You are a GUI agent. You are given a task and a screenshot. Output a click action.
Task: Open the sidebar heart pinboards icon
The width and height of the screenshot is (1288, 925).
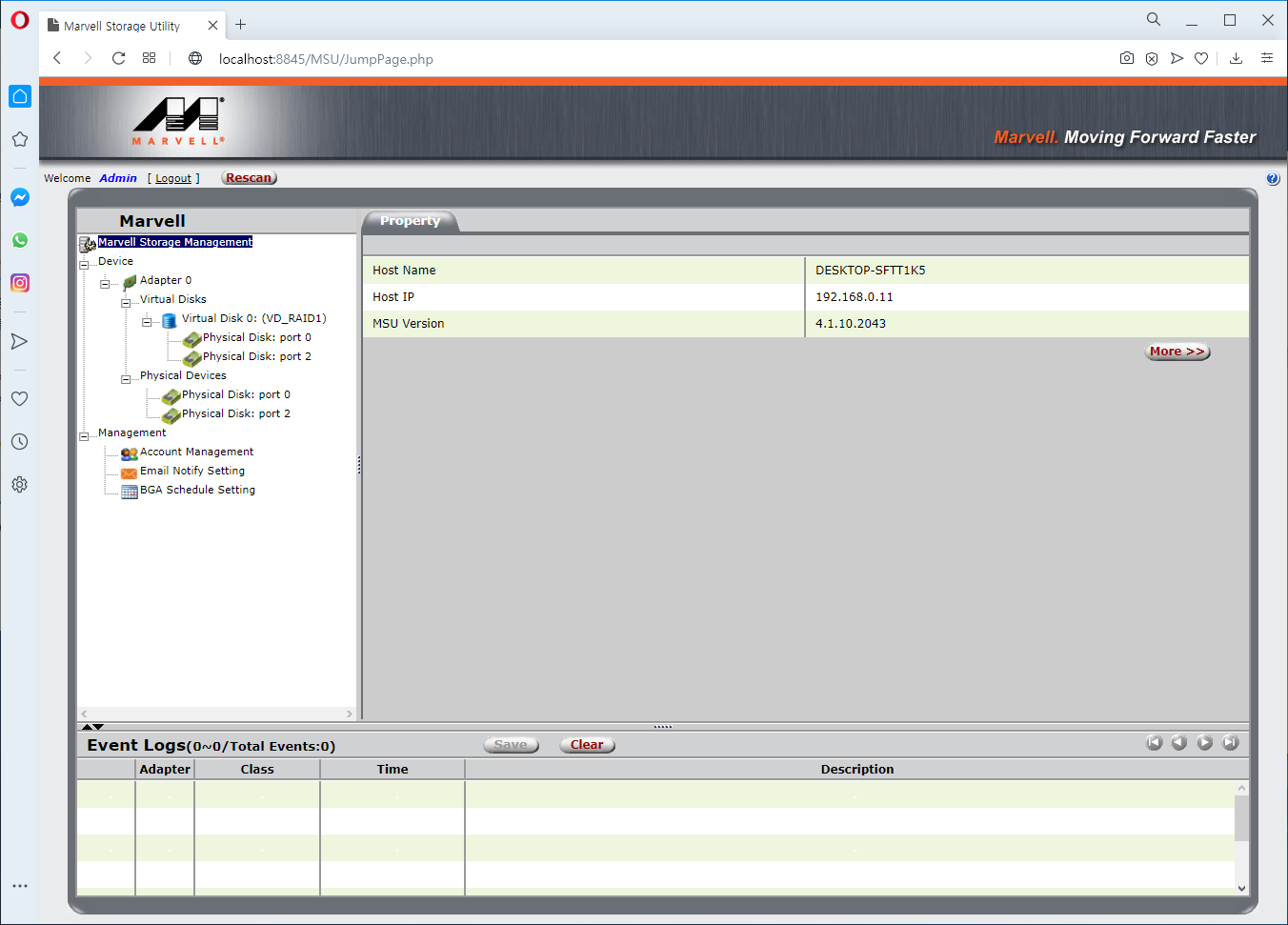tap(20, 398)
